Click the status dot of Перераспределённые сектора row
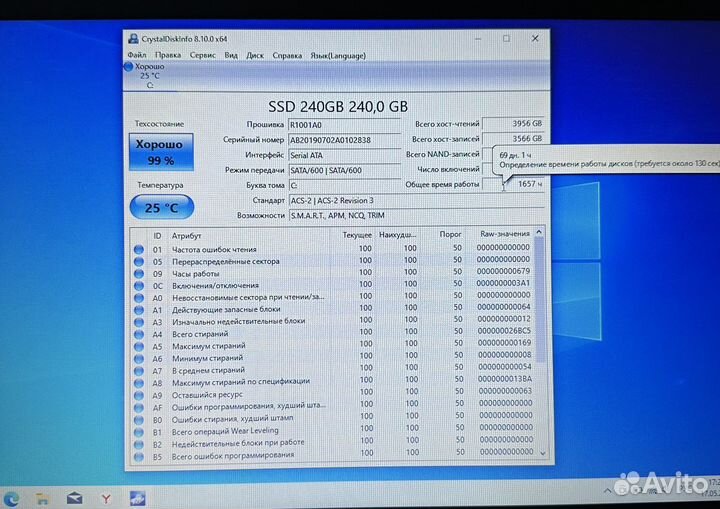The height and width of the screenshot is (509, 720). coord(139,262)
